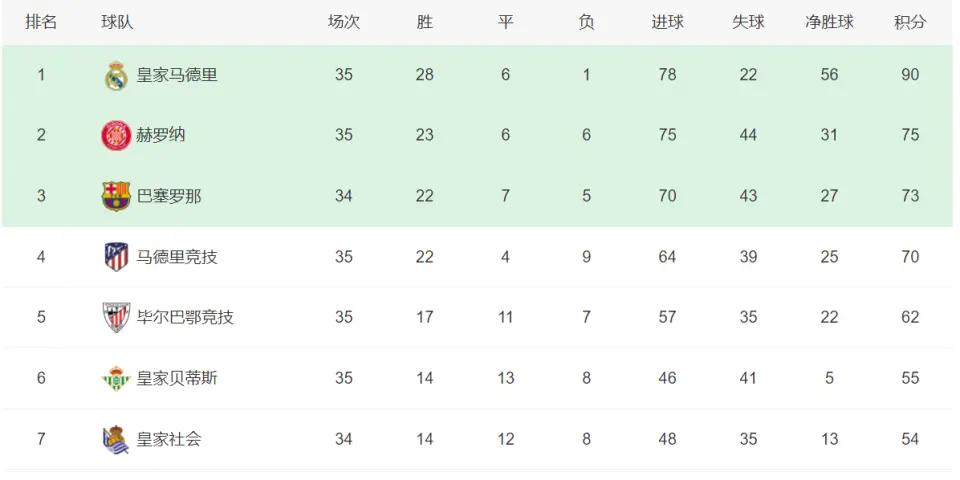Click the 排名 column header
The height and width of the screenshot is (480, 960).
pyautogui.click(x=41, y=23)
